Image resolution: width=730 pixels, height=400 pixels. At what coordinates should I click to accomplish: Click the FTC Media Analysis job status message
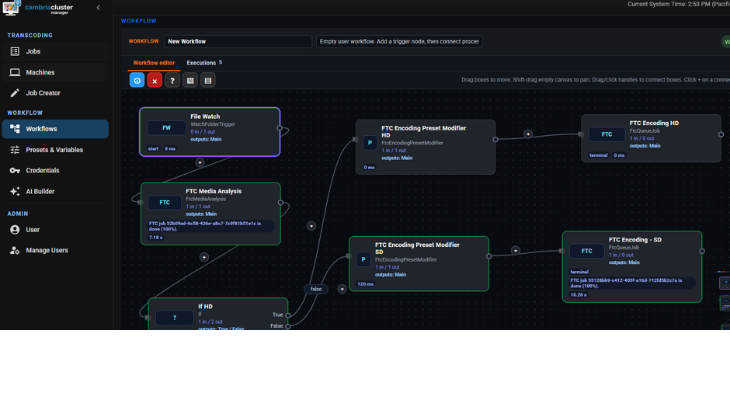coord(211,226)
